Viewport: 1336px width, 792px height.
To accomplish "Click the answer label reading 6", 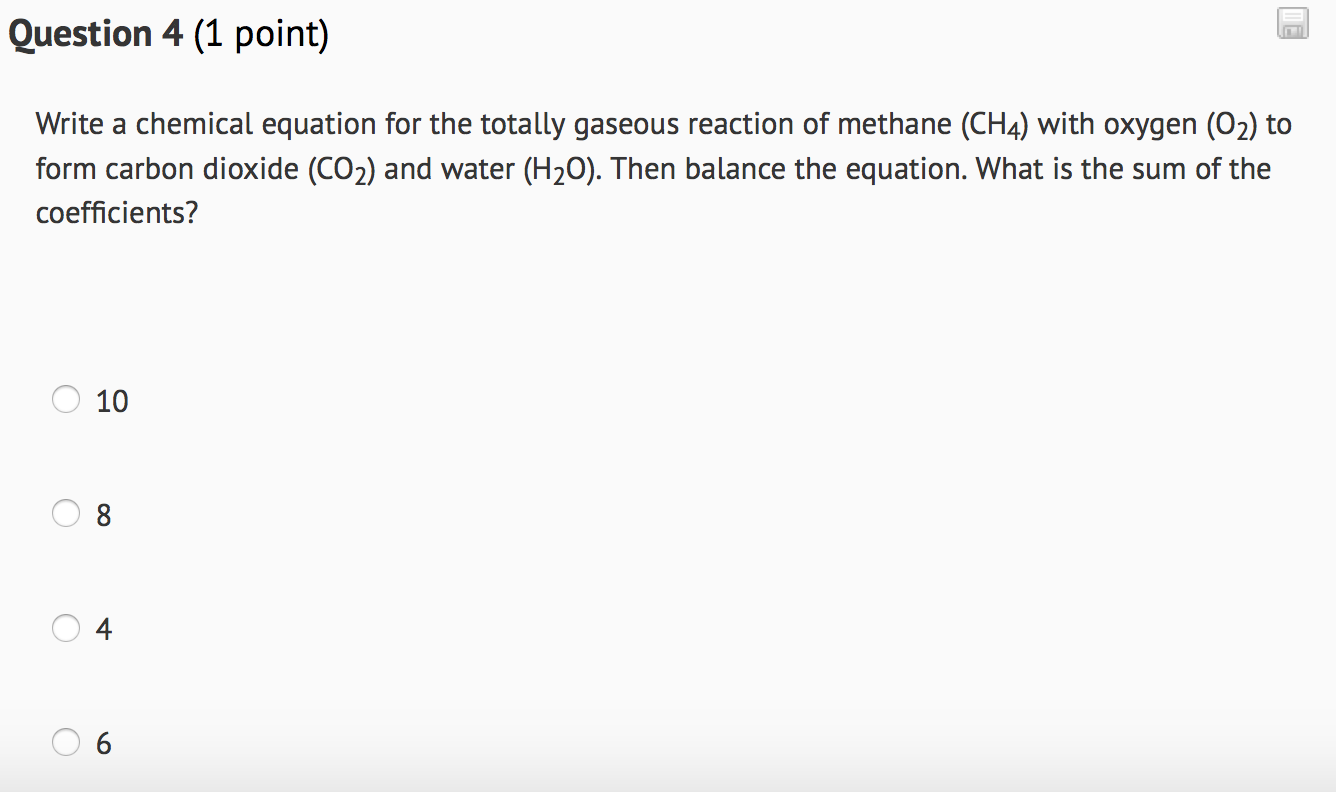I will pos(104,743).
